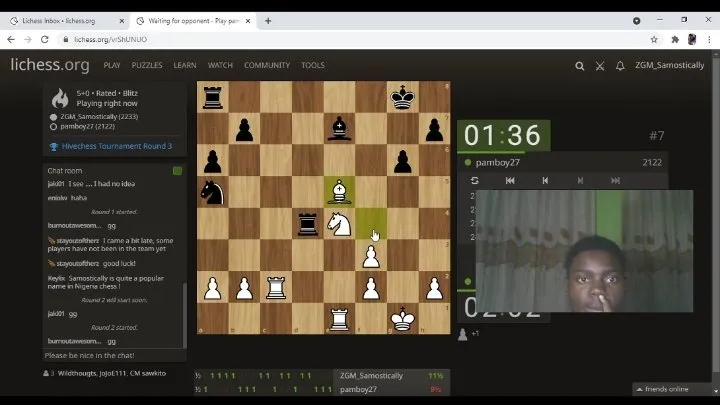Image resolution: width=720 pixels, height=405 pixels.
Task: Click the site padlock icon
Action: tap(66, 39)
